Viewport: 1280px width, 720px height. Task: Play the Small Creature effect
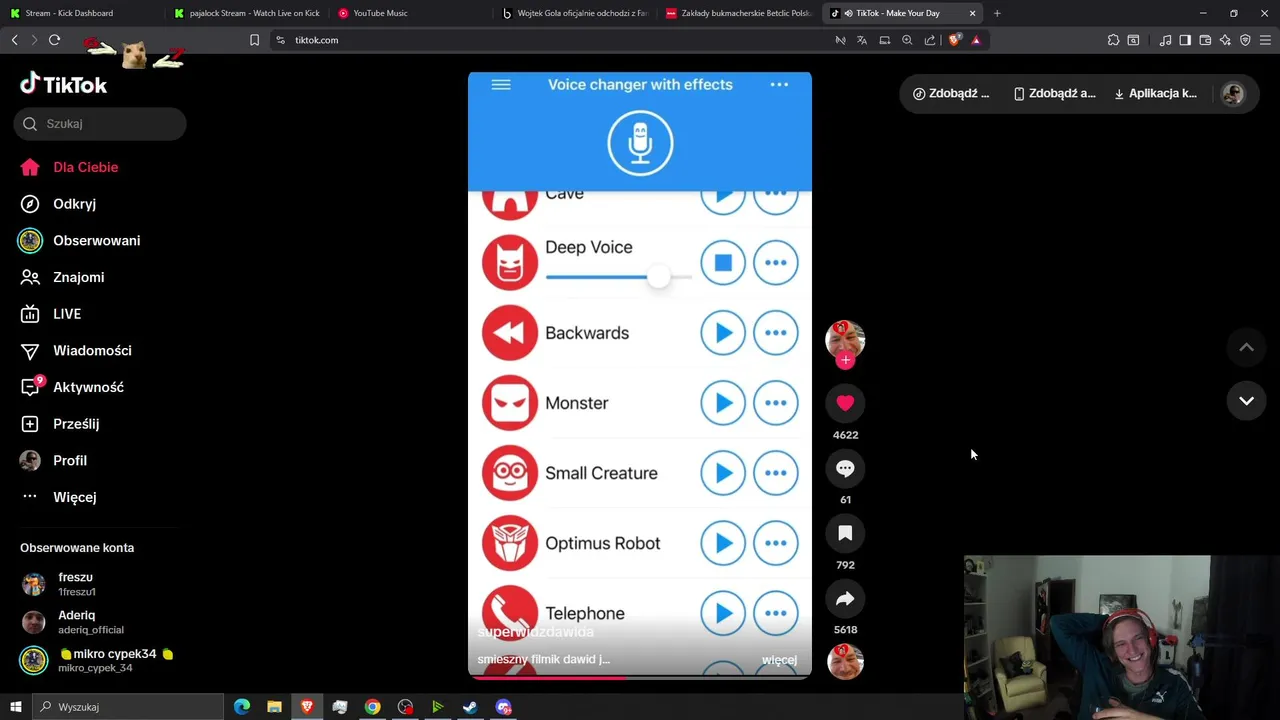click(x=723, y=473)
